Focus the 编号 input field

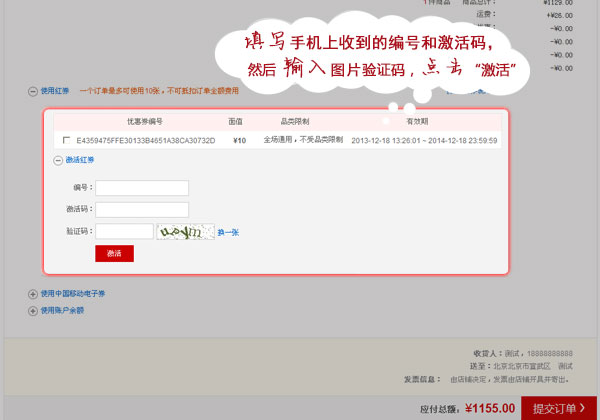click(142, 188)
